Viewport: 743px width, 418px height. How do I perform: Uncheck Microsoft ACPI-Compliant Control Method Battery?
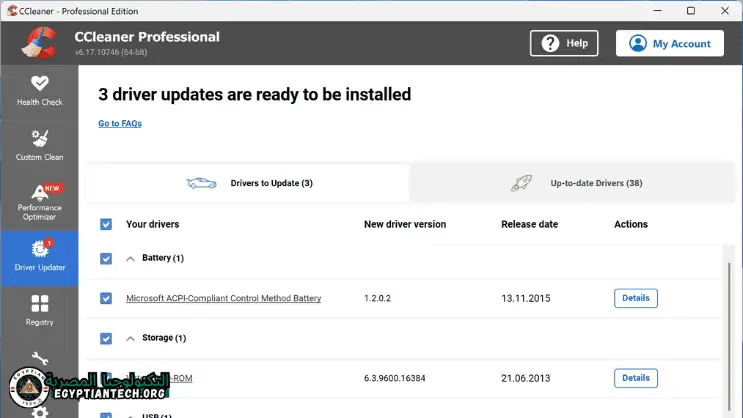[106, 298]
